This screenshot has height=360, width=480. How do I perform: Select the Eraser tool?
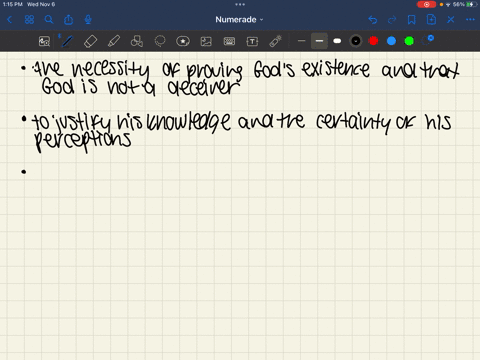[91, 41]
